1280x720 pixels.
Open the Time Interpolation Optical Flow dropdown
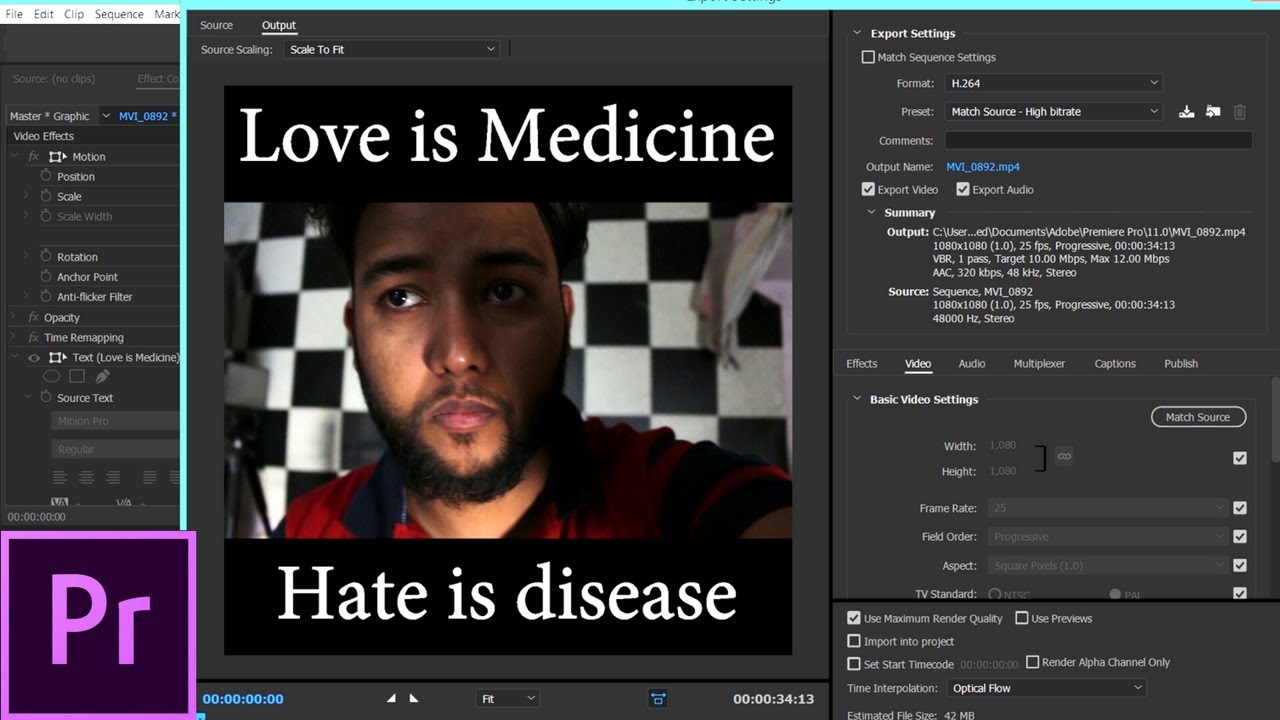coord(1046,688)
